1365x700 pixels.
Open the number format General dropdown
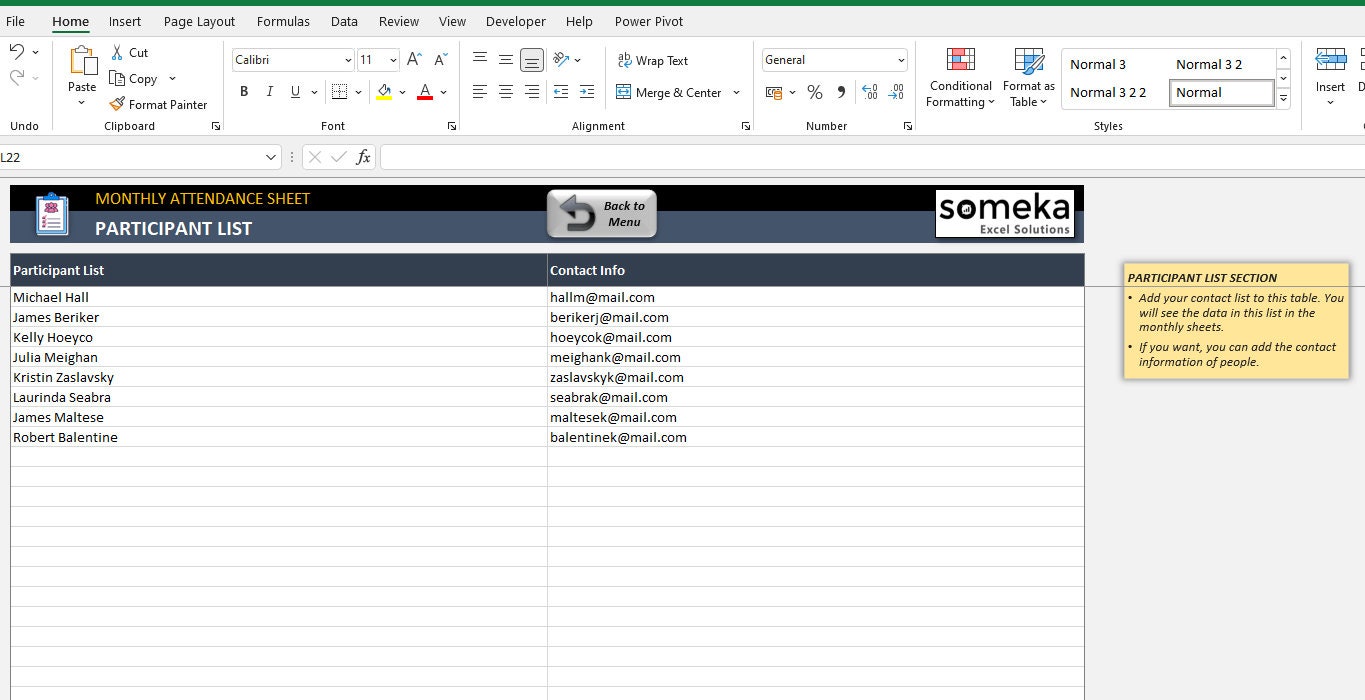pyautogui.click(x=901, y=60)
